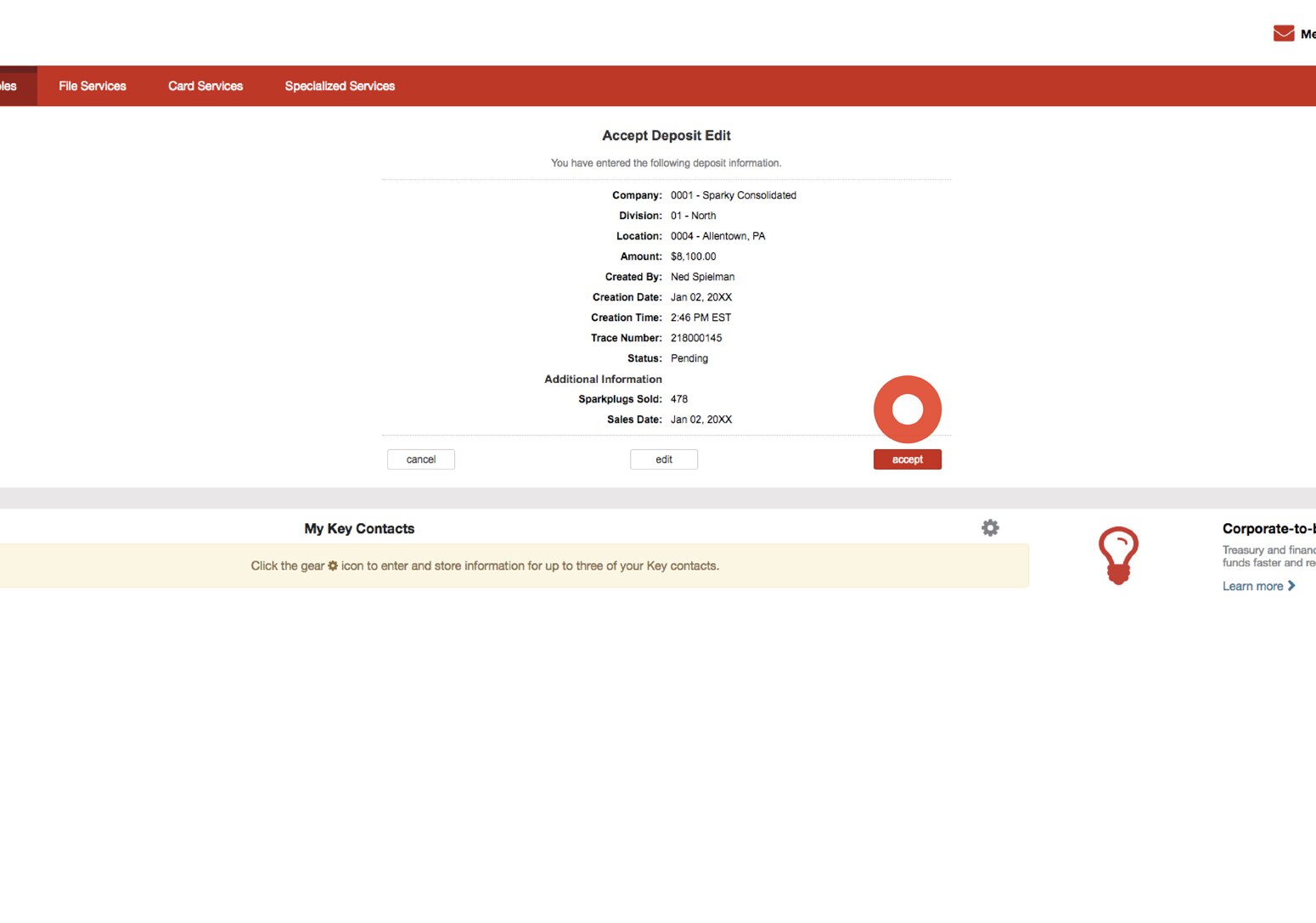This screenshot has height=923, width=1316.
Task: Click the arrow icon after Learn more link
Action: pos(1293,586)
